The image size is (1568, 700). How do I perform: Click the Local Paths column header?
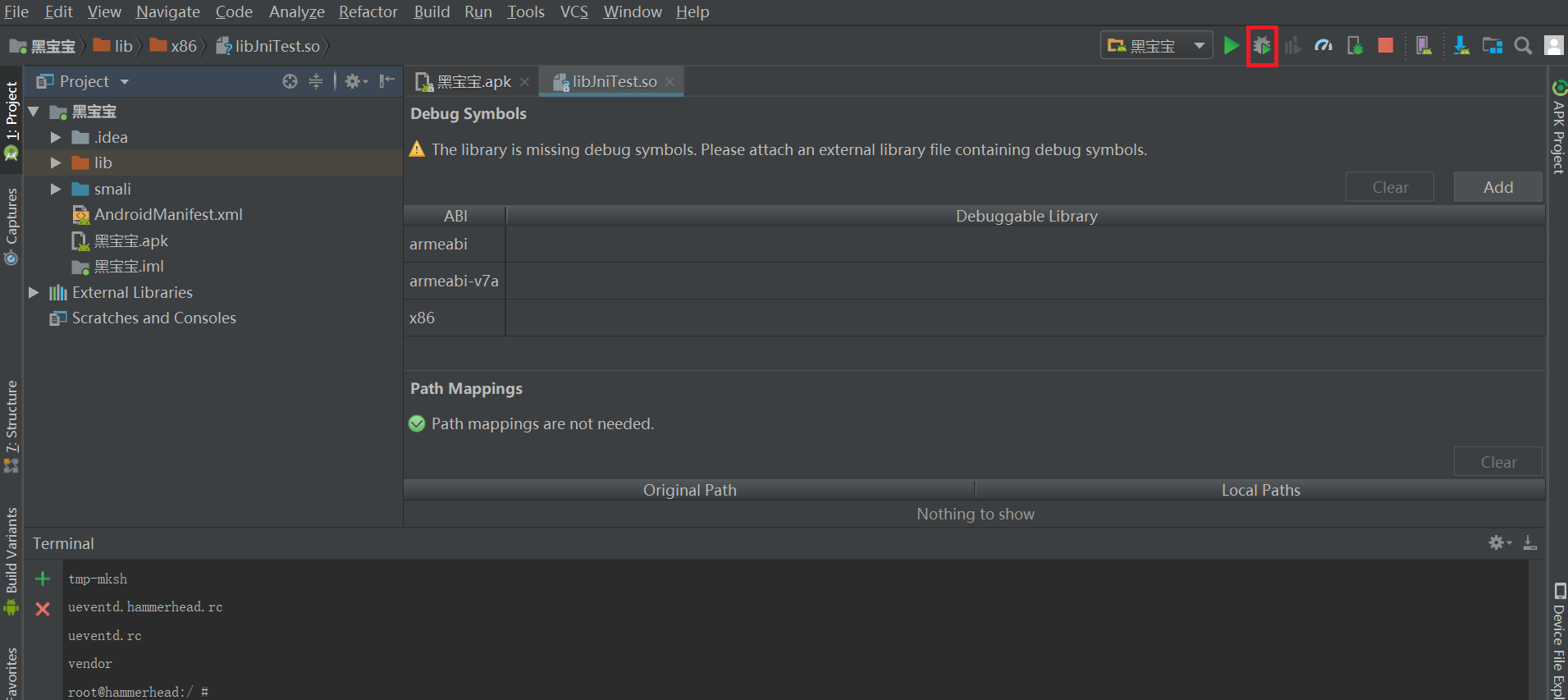coord(1260,490)
